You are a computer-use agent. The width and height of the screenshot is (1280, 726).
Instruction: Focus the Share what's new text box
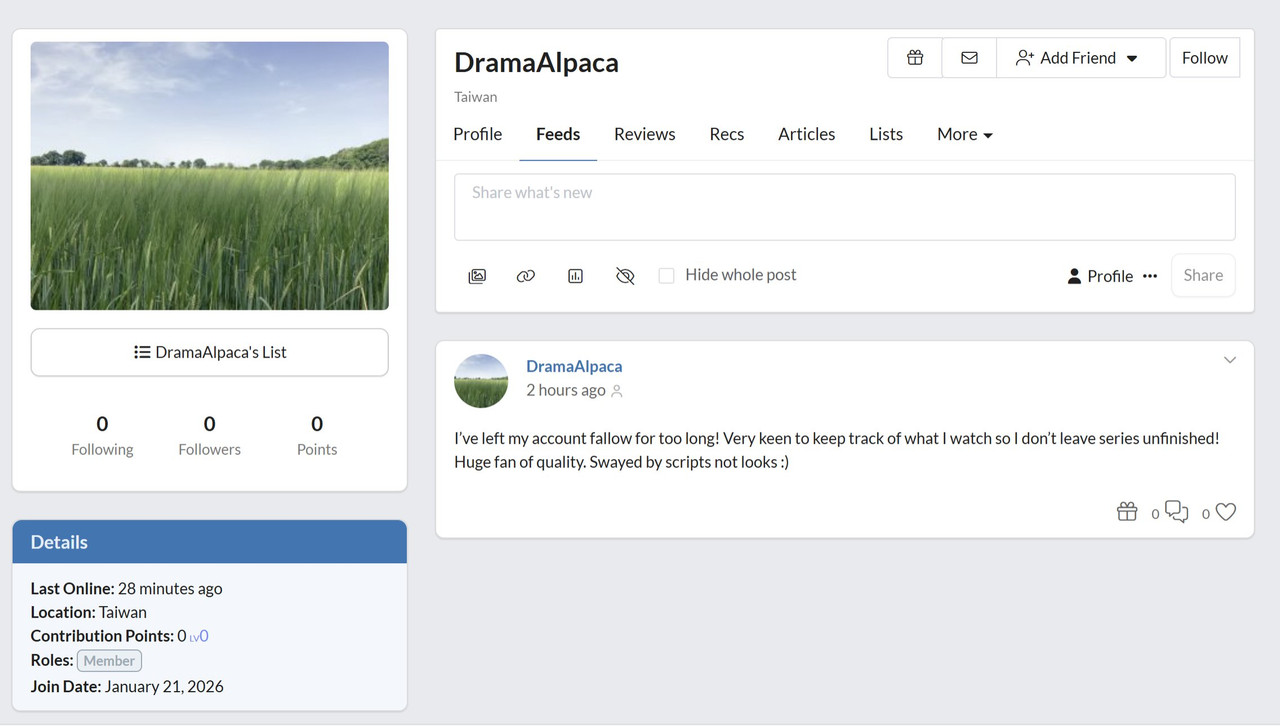pos(845,207)
